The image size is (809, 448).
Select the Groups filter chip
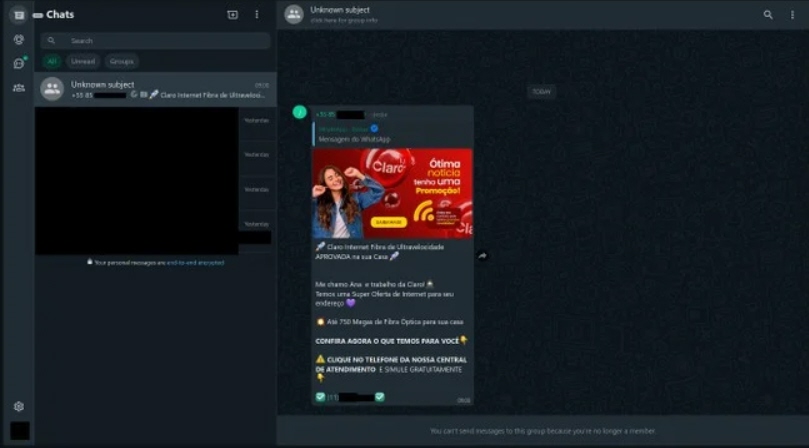pos(122,61)
